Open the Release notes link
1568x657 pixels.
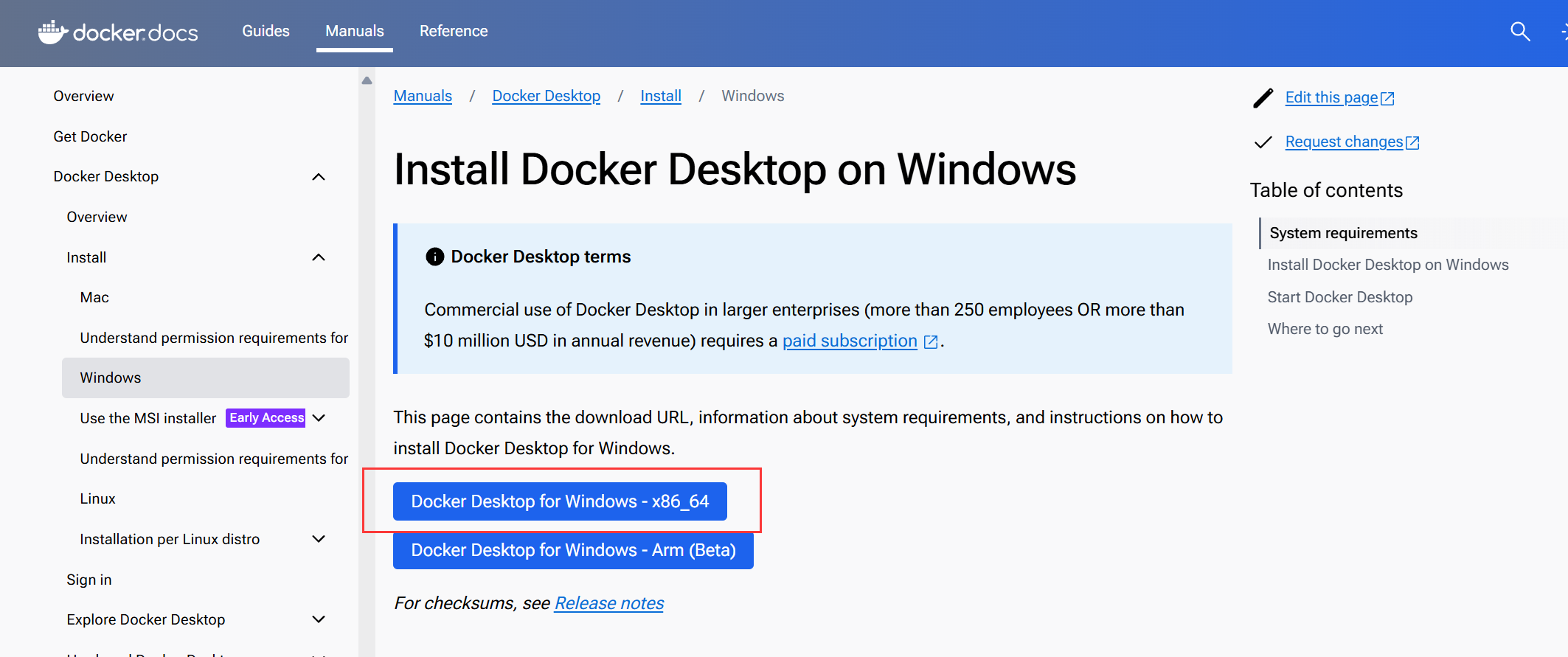click(x=609, y=603)
